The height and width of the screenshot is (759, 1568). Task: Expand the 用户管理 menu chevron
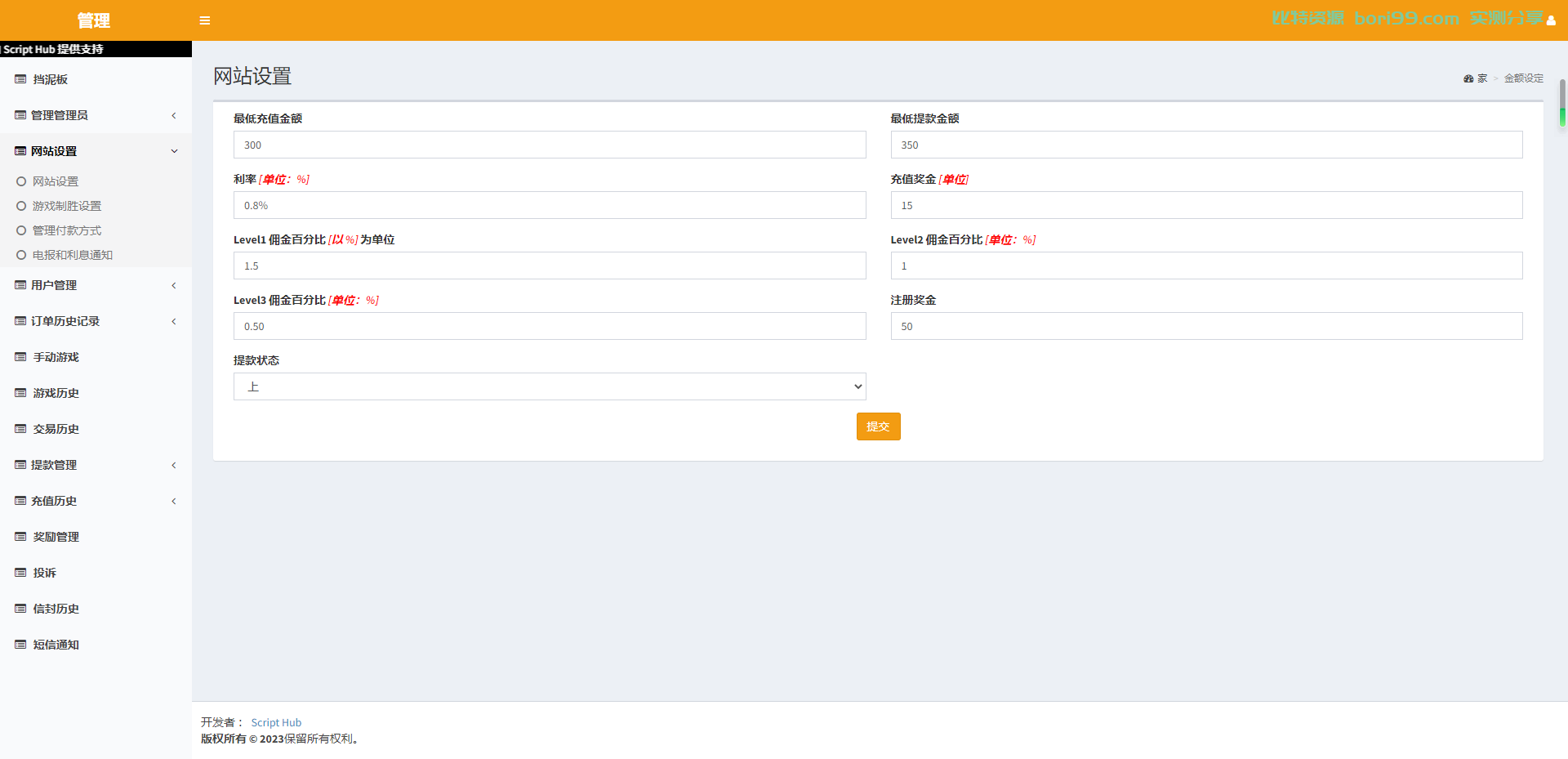tap(174, 285)
